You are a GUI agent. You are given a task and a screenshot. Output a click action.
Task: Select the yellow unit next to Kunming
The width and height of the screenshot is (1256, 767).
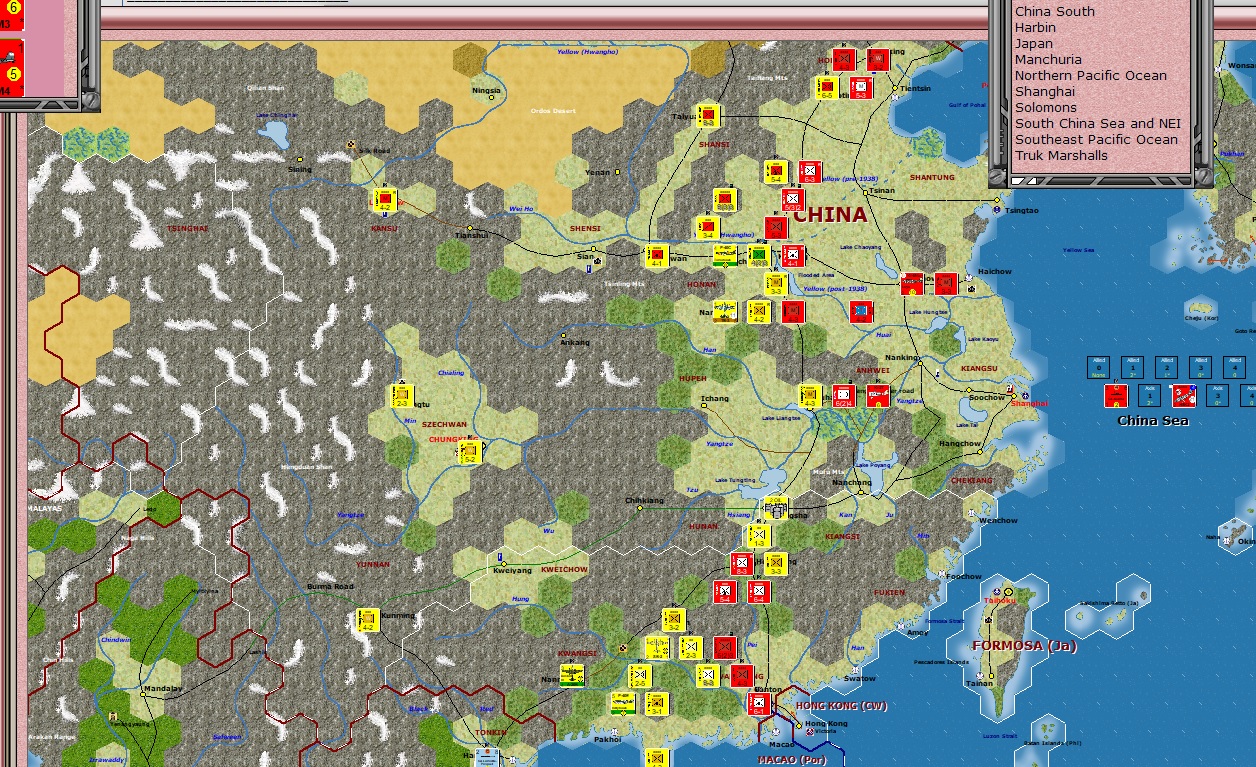367,621
